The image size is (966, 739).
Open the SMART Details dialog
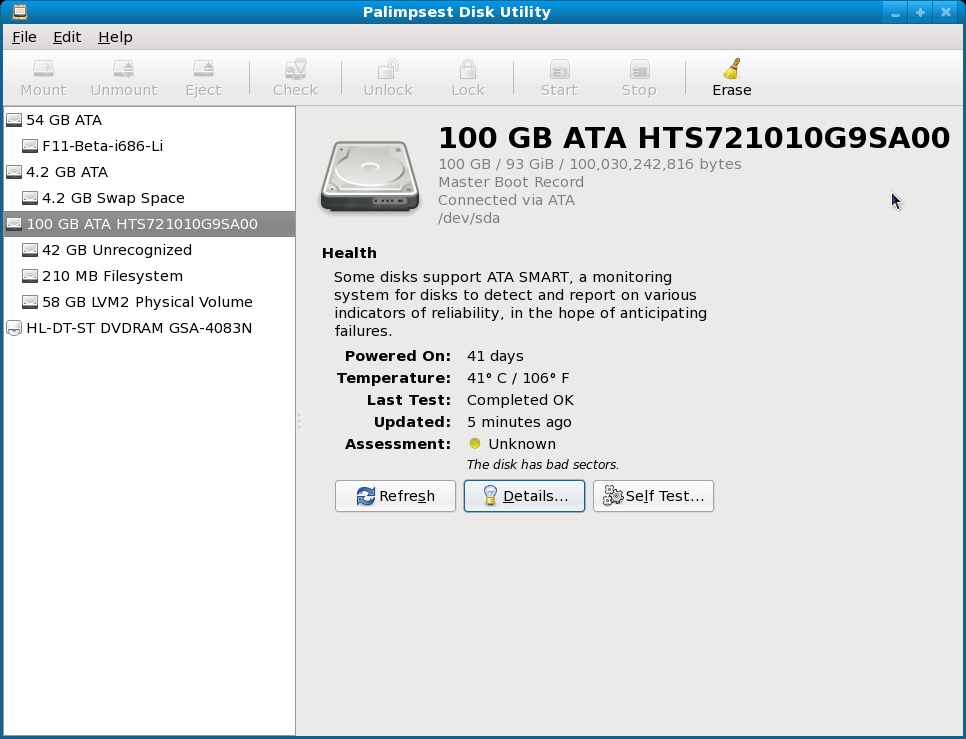tap(524, 496)
